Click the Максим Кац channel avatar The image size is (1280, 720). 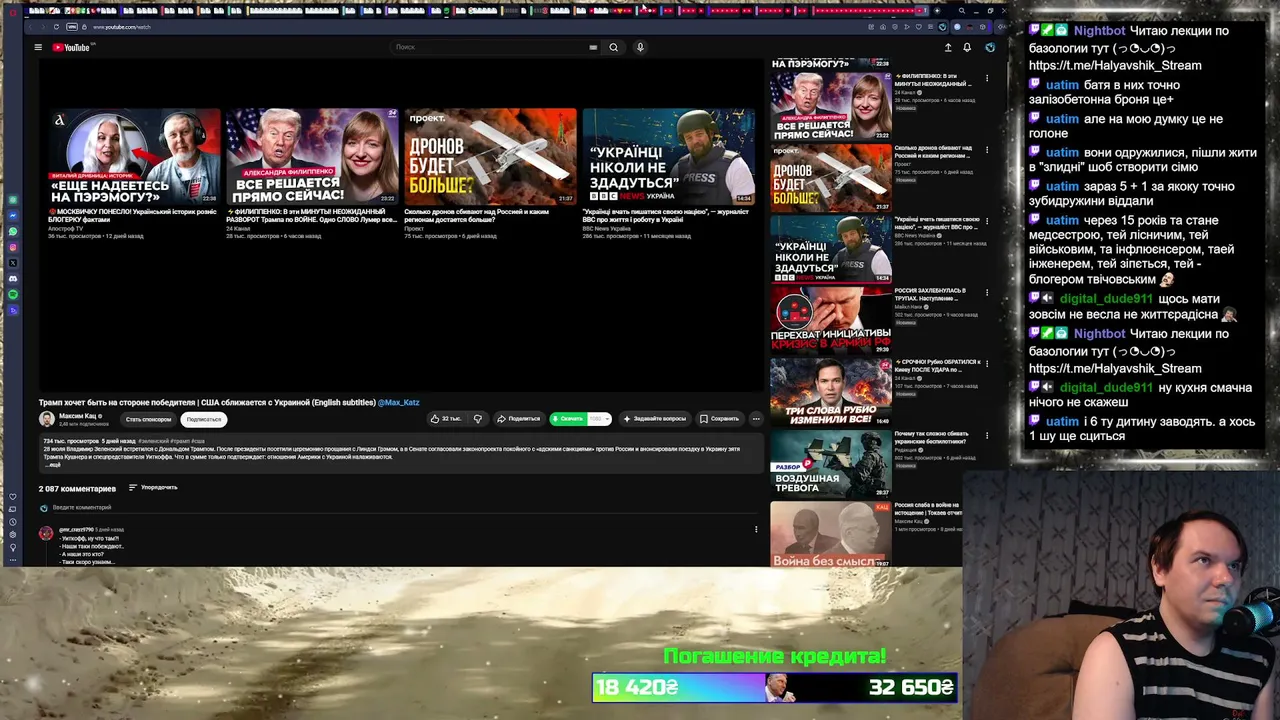point(47,419)
